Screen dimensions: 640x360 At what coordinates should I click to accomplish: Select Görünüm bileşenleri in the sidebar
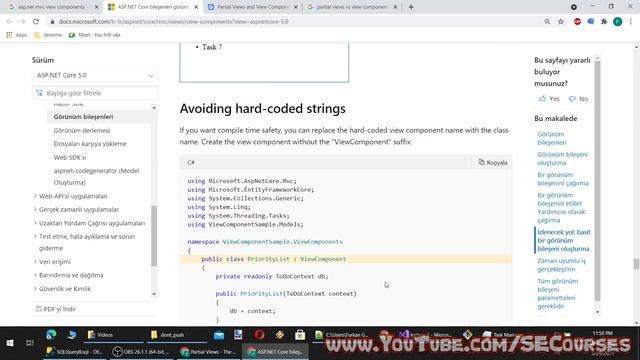coord(83,117)
